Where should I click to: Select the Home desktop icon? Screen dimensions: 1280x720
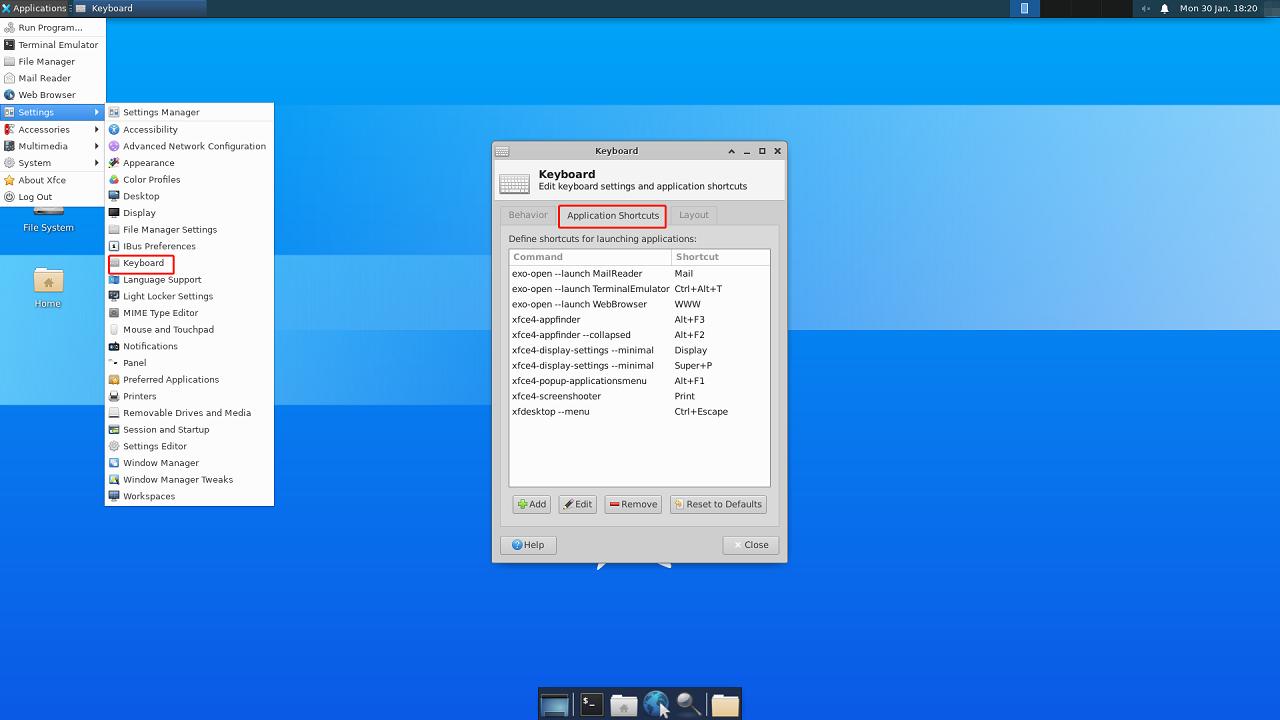tap(48, 287)
